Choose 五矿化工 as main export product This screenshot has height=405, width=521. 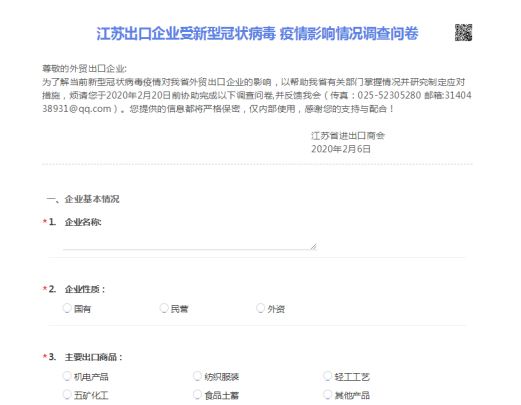(67, 395)
